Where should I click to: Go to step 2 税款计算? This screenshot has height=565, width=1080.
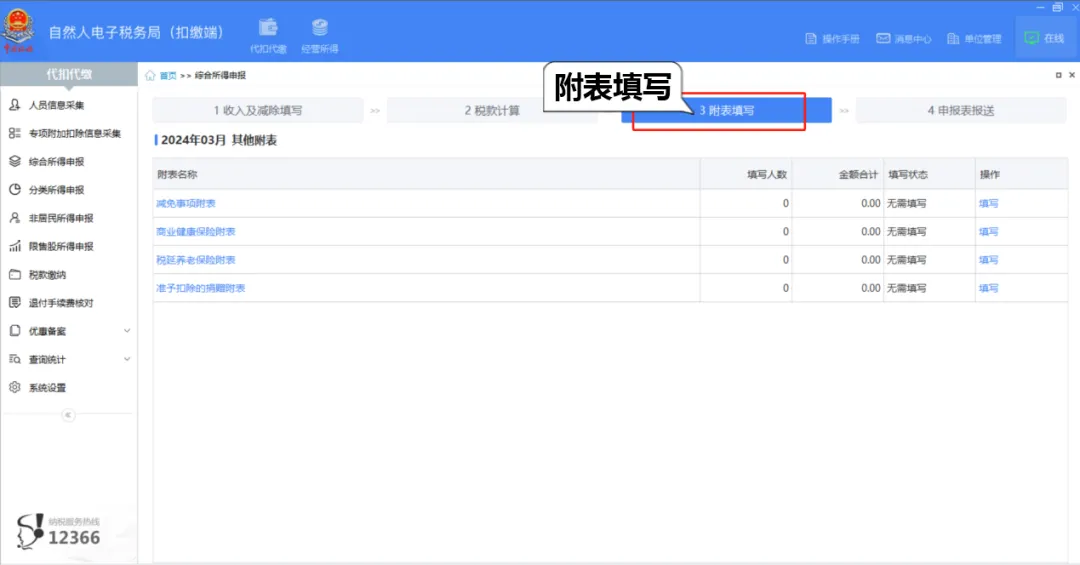492,111
